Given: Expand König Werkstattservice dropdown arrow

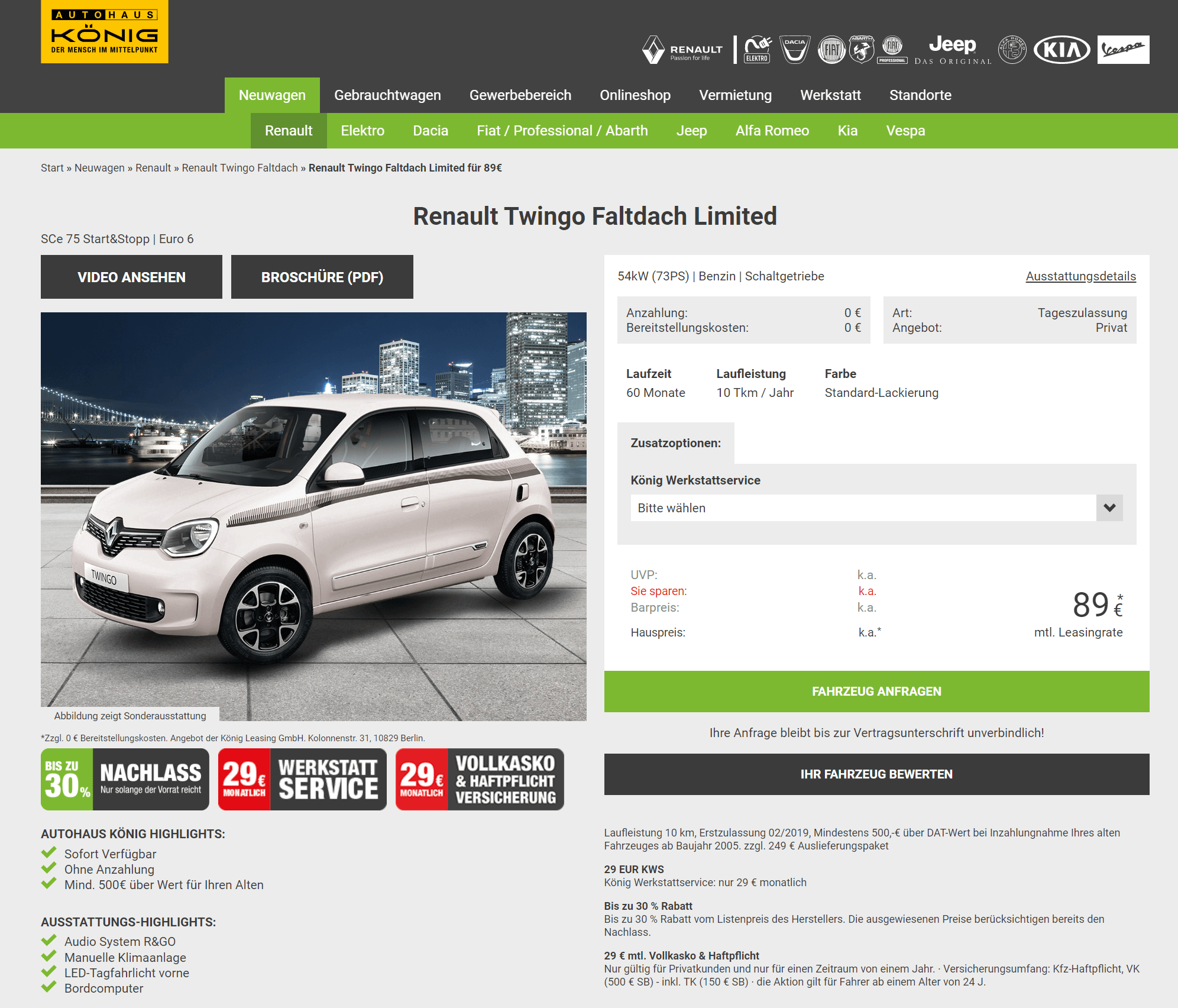Looking at the screenshot, I should pyautogui.click(x=1109, y=508).
